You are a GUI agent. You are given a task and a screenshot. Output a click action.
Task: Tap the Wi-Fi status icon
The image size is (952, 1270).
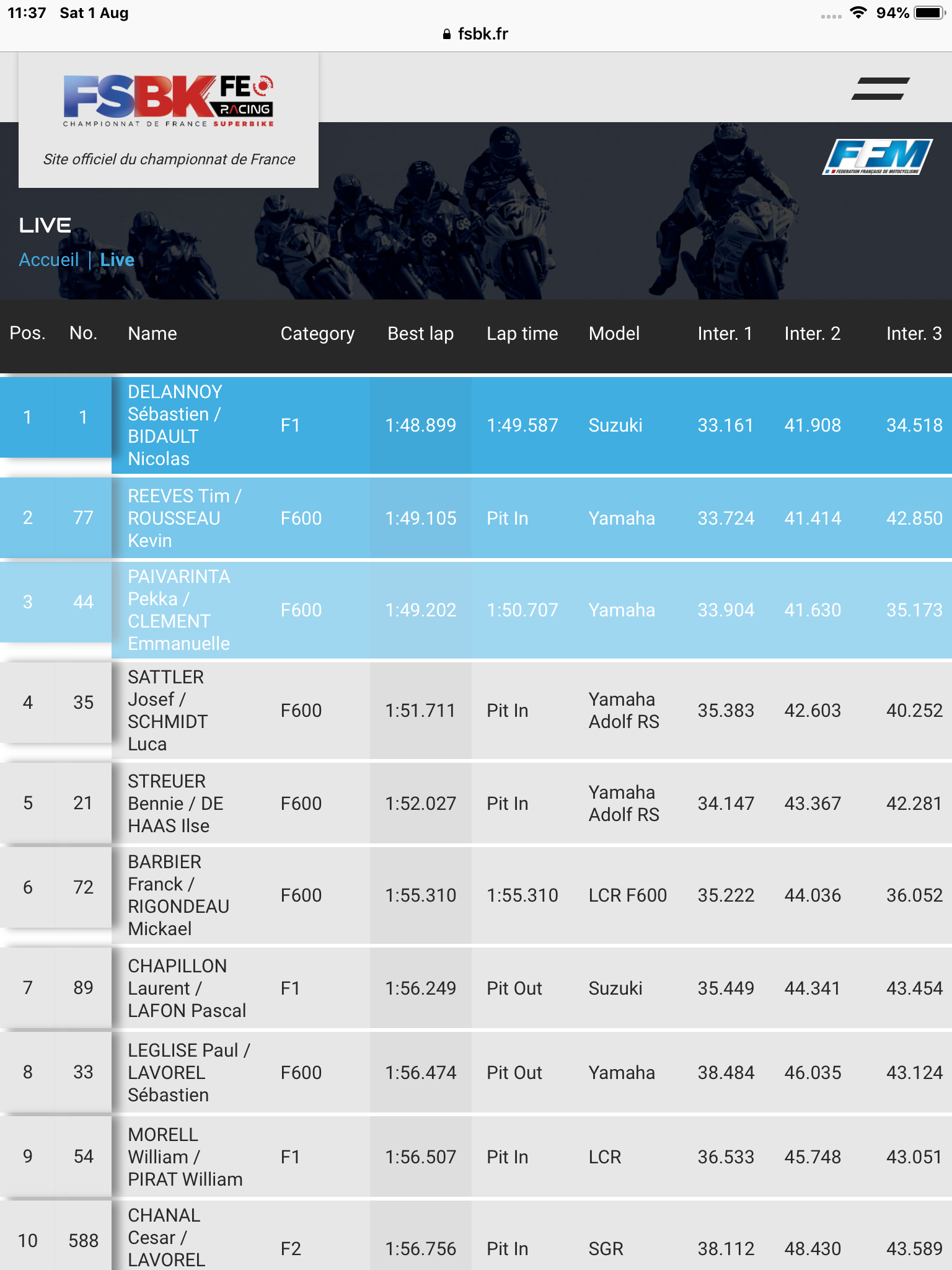pyautogui.click(x=858, y=12)
